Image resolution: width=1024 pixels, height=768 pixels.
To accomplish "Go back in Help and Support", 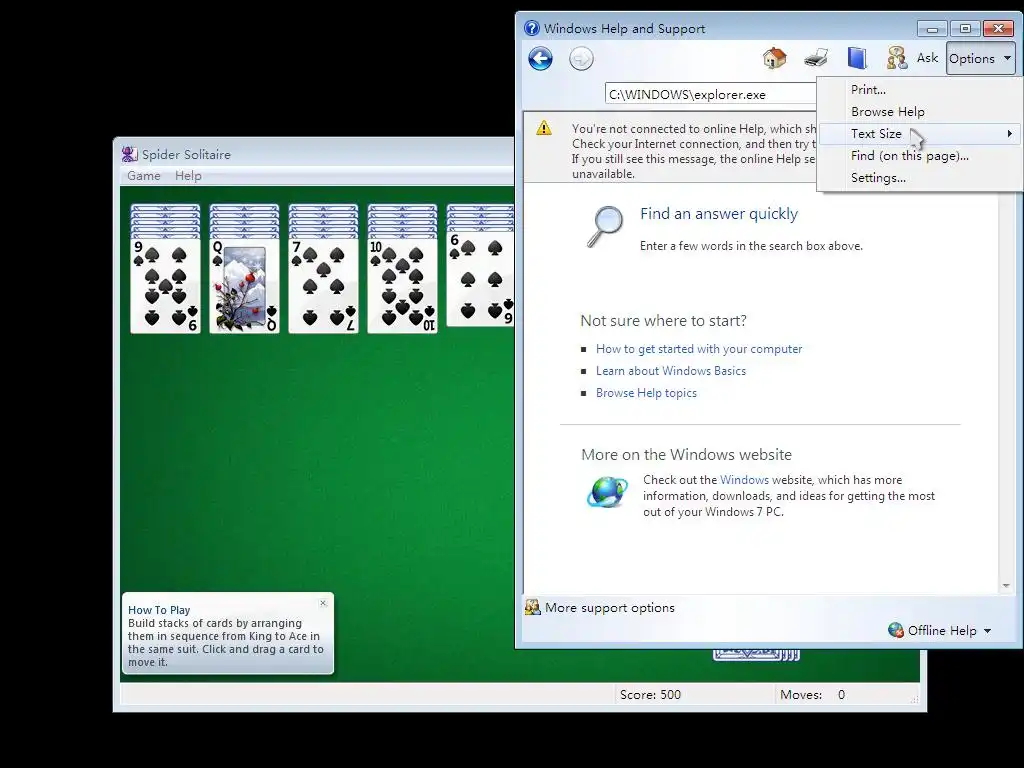I will 540,59.
